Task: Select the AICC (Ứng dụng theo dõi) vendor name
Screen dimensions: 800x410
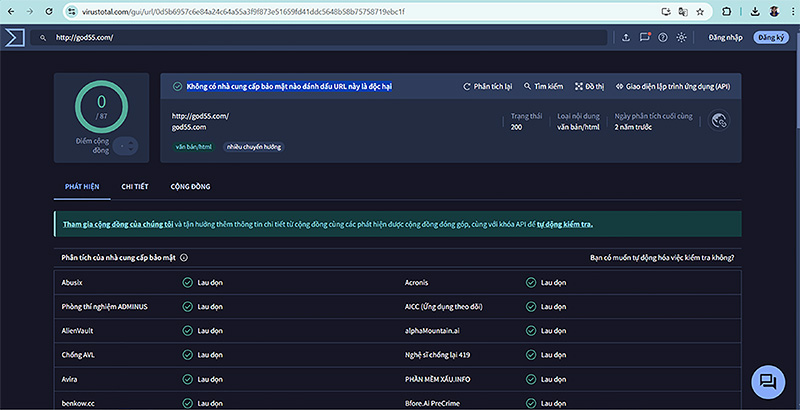Action: 443,307
